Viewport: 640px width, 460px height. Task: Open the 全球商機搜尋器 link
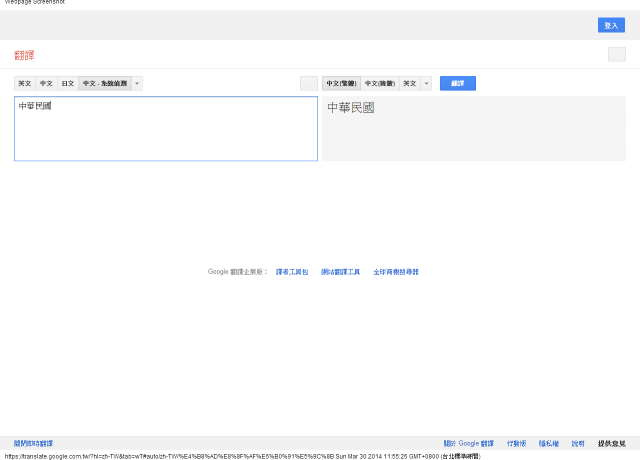(x=396, y=272)
